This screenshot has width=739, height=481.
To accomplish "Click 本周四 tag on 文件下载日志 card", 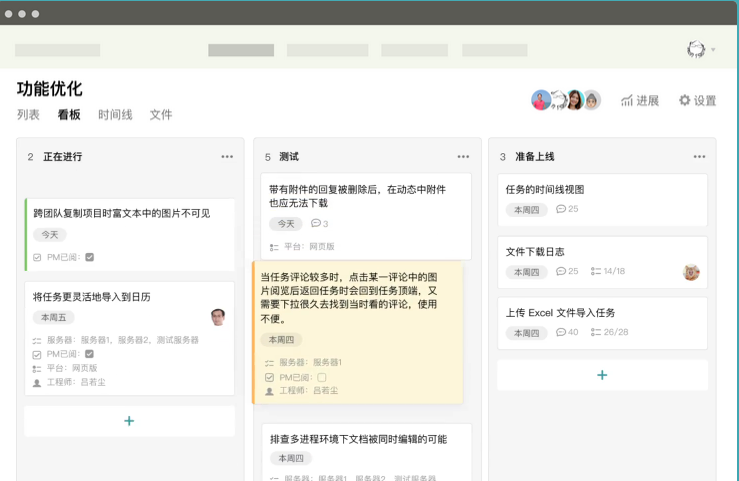I will [x=526, y=272].
